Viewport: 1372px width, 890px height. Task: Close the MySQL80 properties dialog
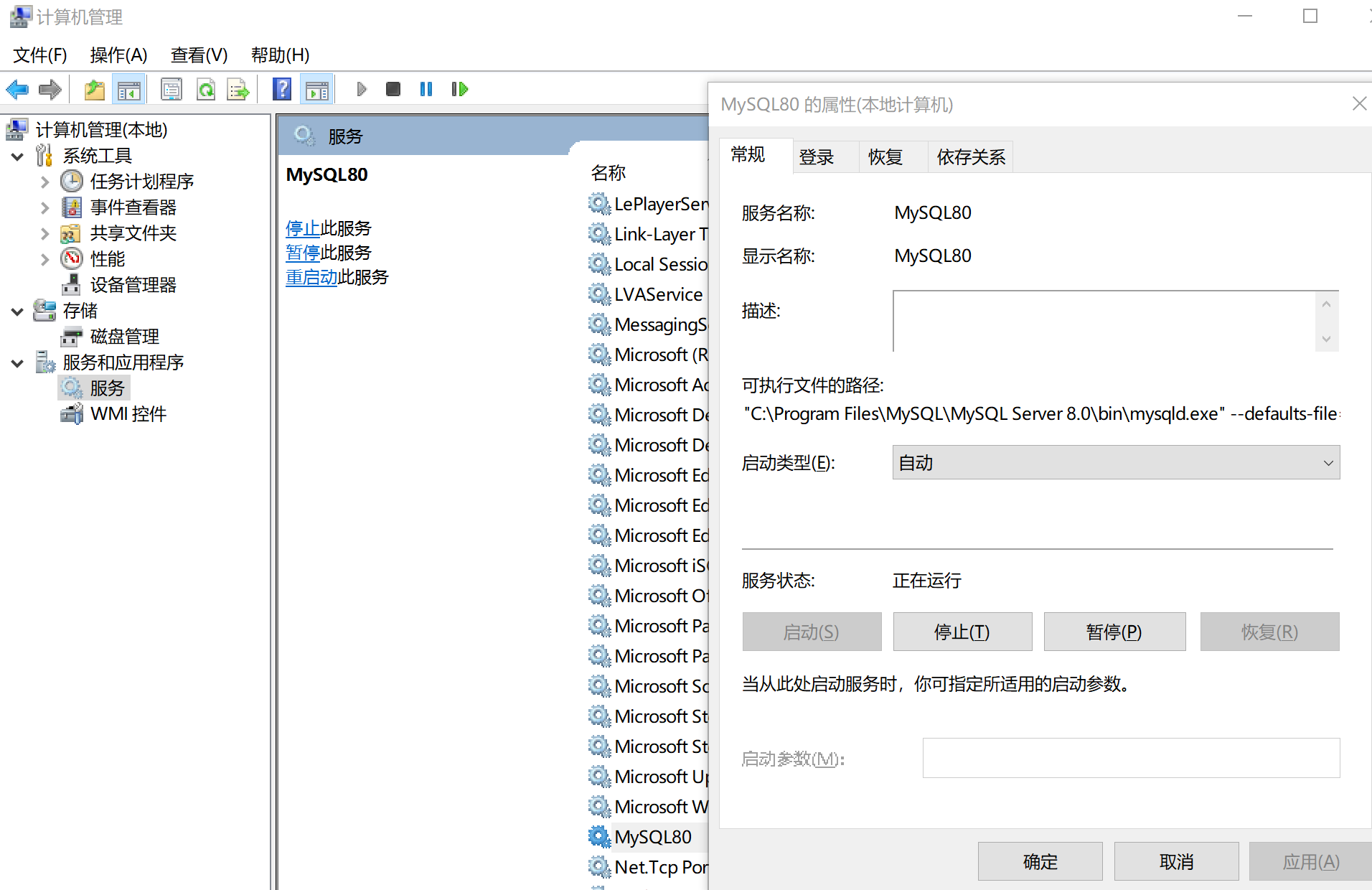pos(1359,104)
